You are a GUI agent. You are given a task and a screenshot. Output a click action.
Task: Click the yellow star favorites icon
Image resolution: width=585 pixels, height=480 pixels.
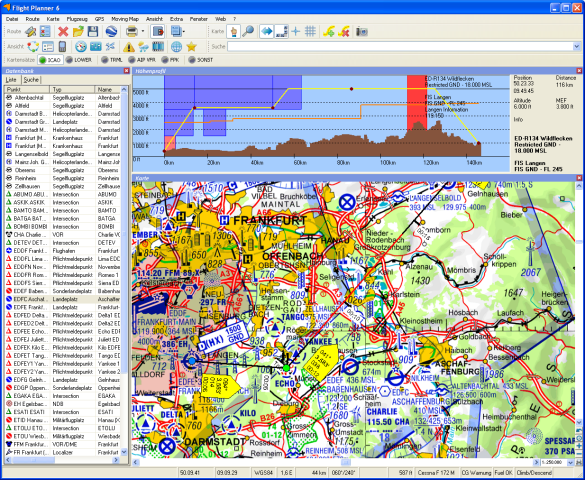pos(191,47)
